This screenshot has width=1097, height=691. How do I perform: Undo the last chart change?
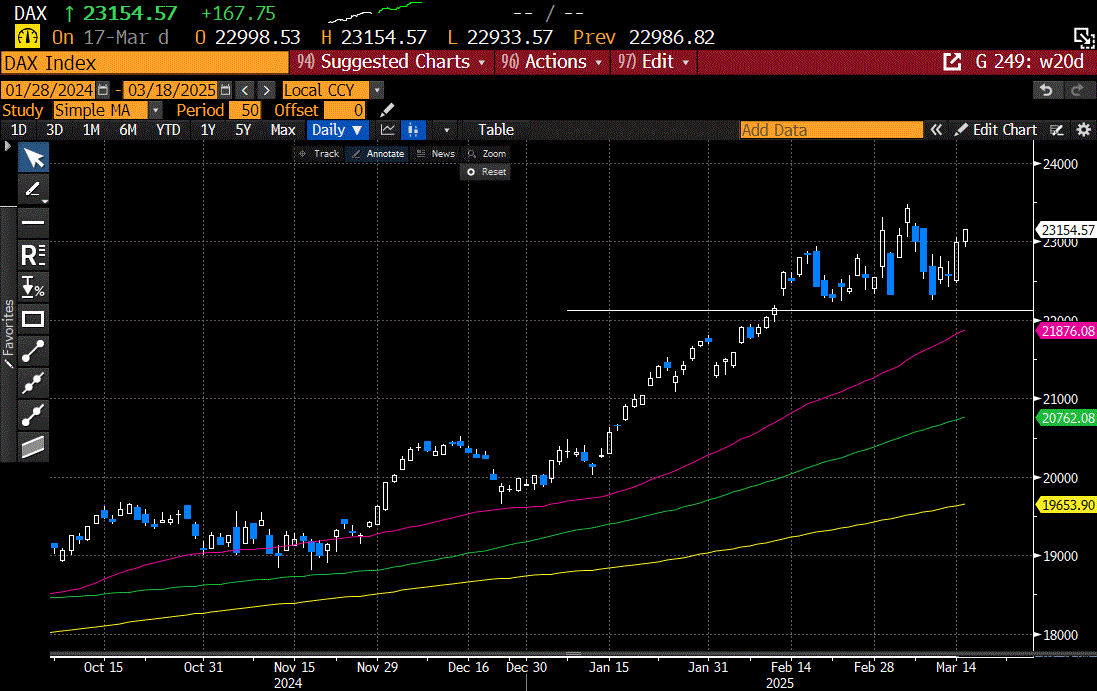[x=1047, y=90]
